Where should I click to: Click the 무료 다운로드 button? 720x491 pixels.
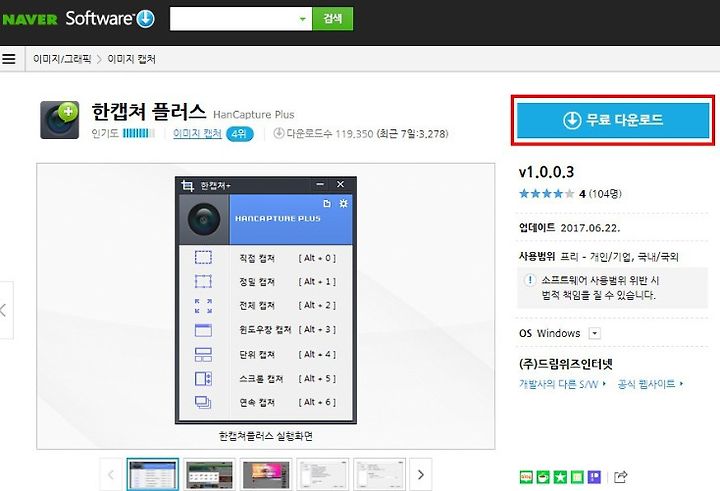click(613, 120)
